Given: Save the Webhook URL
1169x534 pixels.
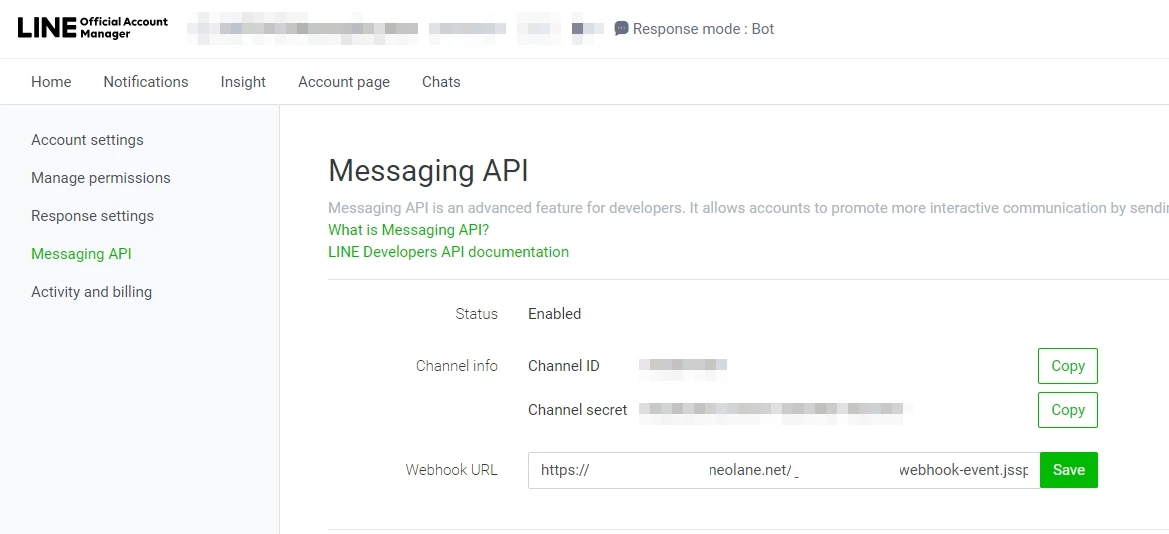Looking at the screenshot, I should point(1068,470).
